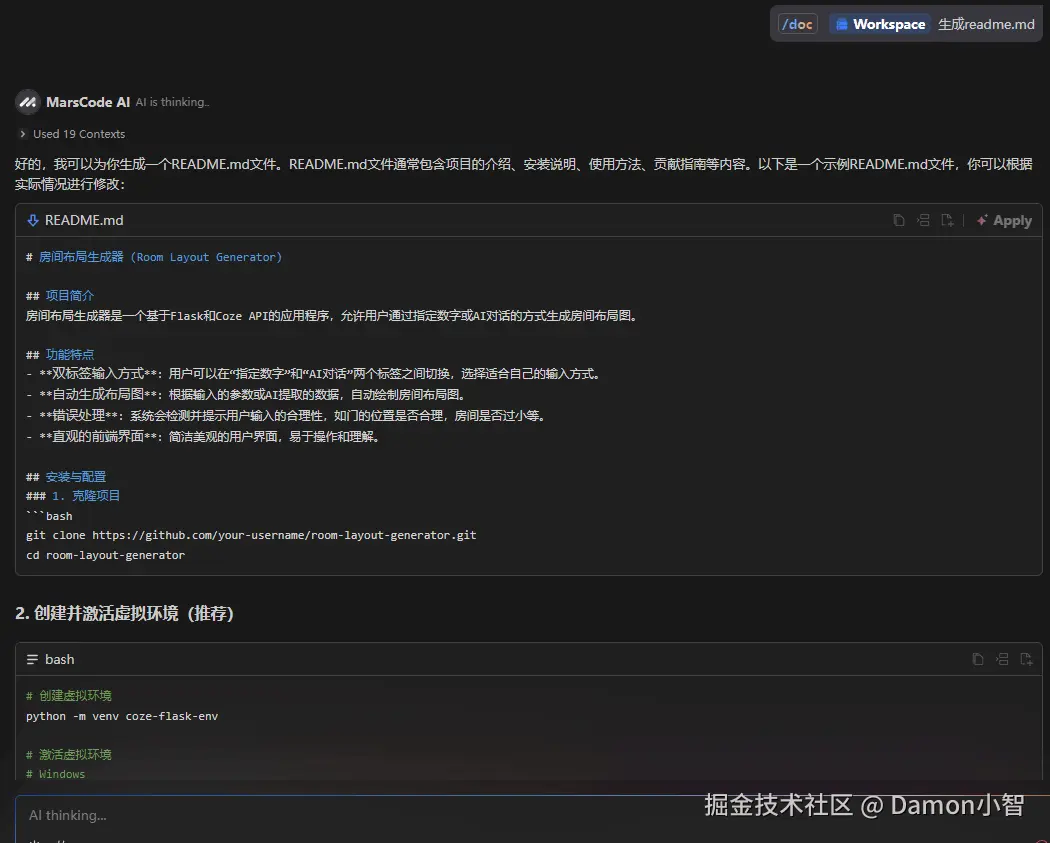Click the '**双标签输入方式**' bullet line
Viewport: 1050px width, 843px height.
pyautogui.click(x=313, y=374)
